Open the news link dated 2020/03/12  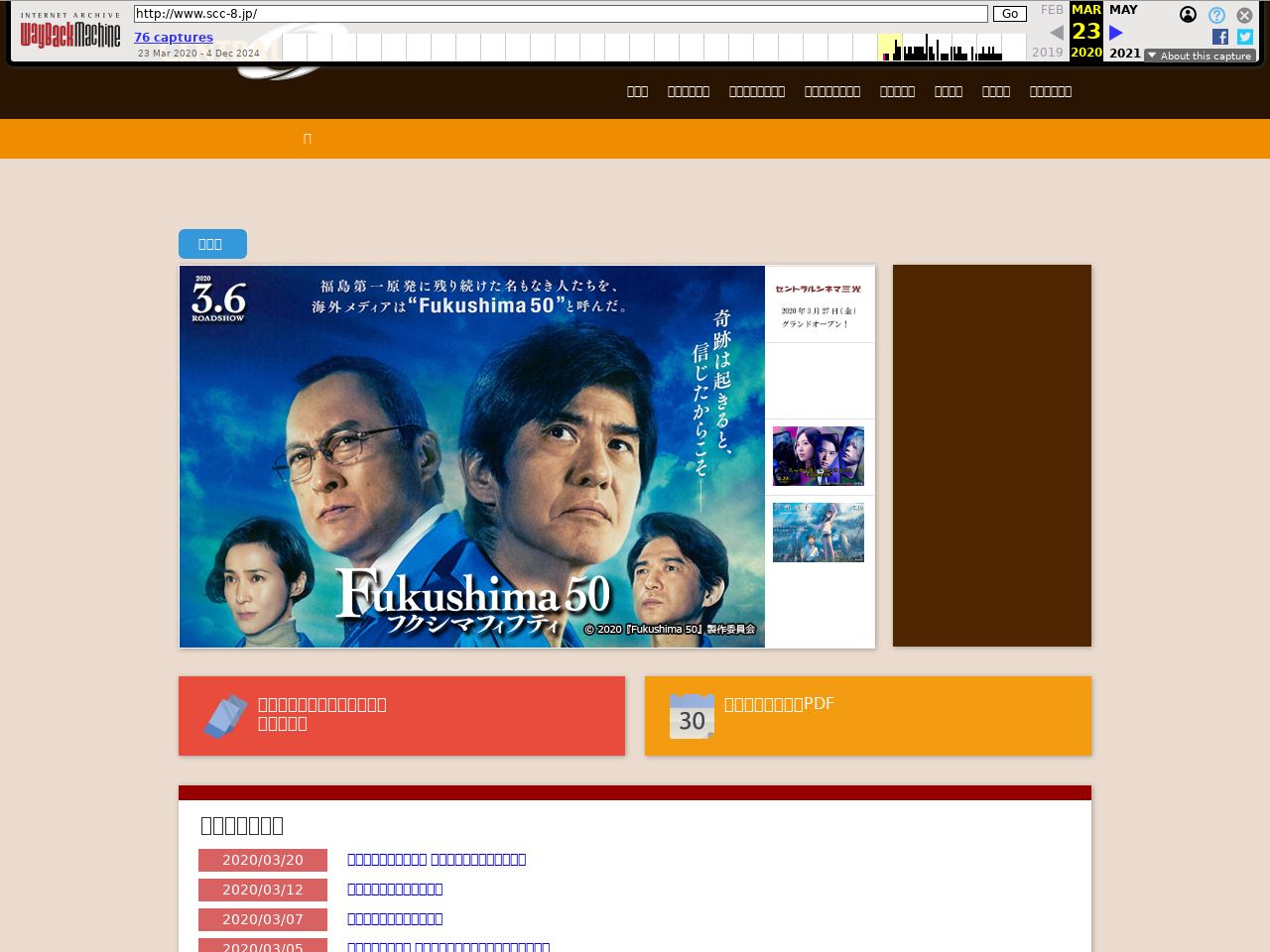(x=395, y=890)
